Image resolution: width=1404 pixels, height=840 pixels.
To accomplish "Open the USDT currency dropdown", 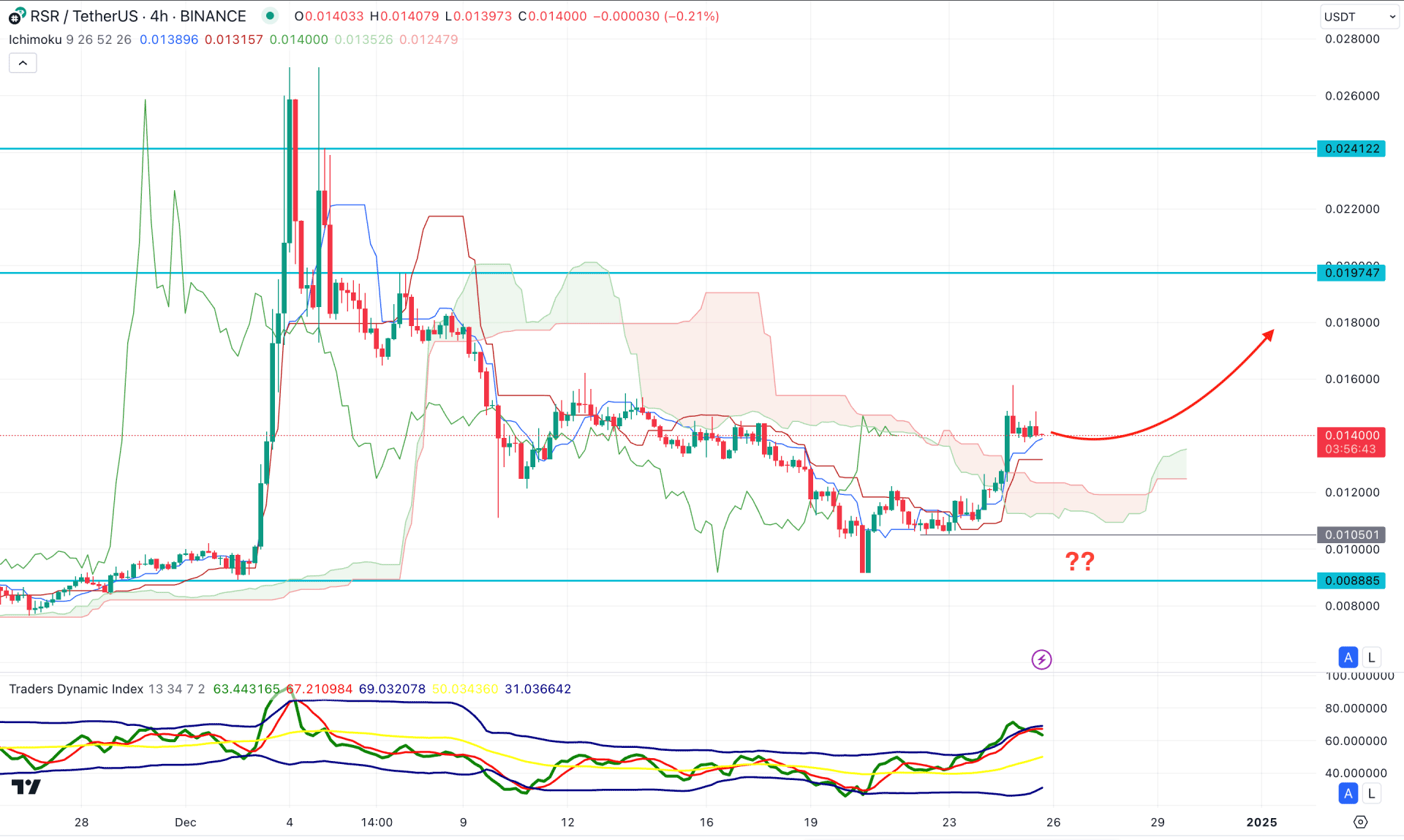I will click(x=1359, y=17).
